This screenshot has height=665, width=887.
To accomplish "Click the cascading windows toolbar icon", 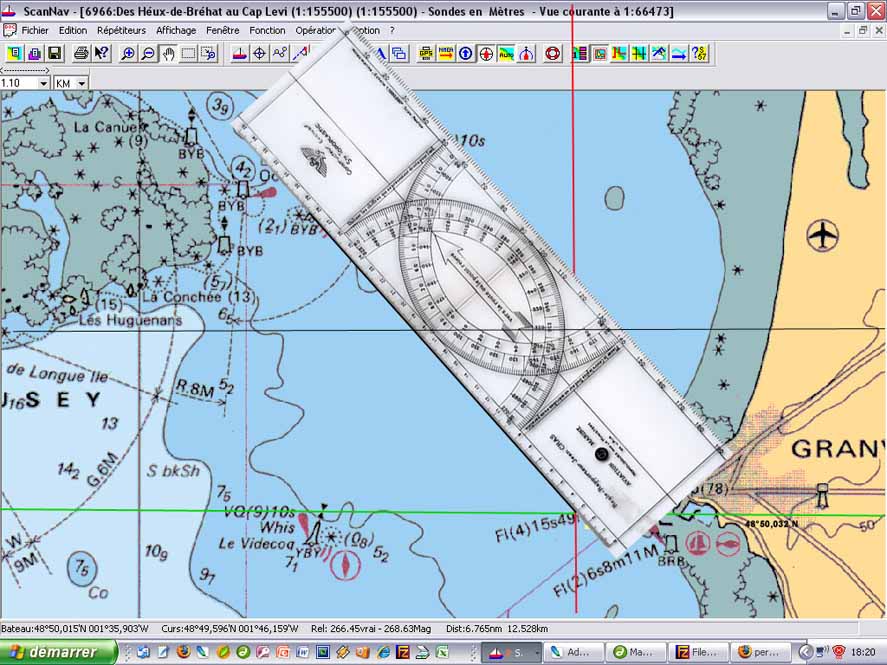I will 399,53.
